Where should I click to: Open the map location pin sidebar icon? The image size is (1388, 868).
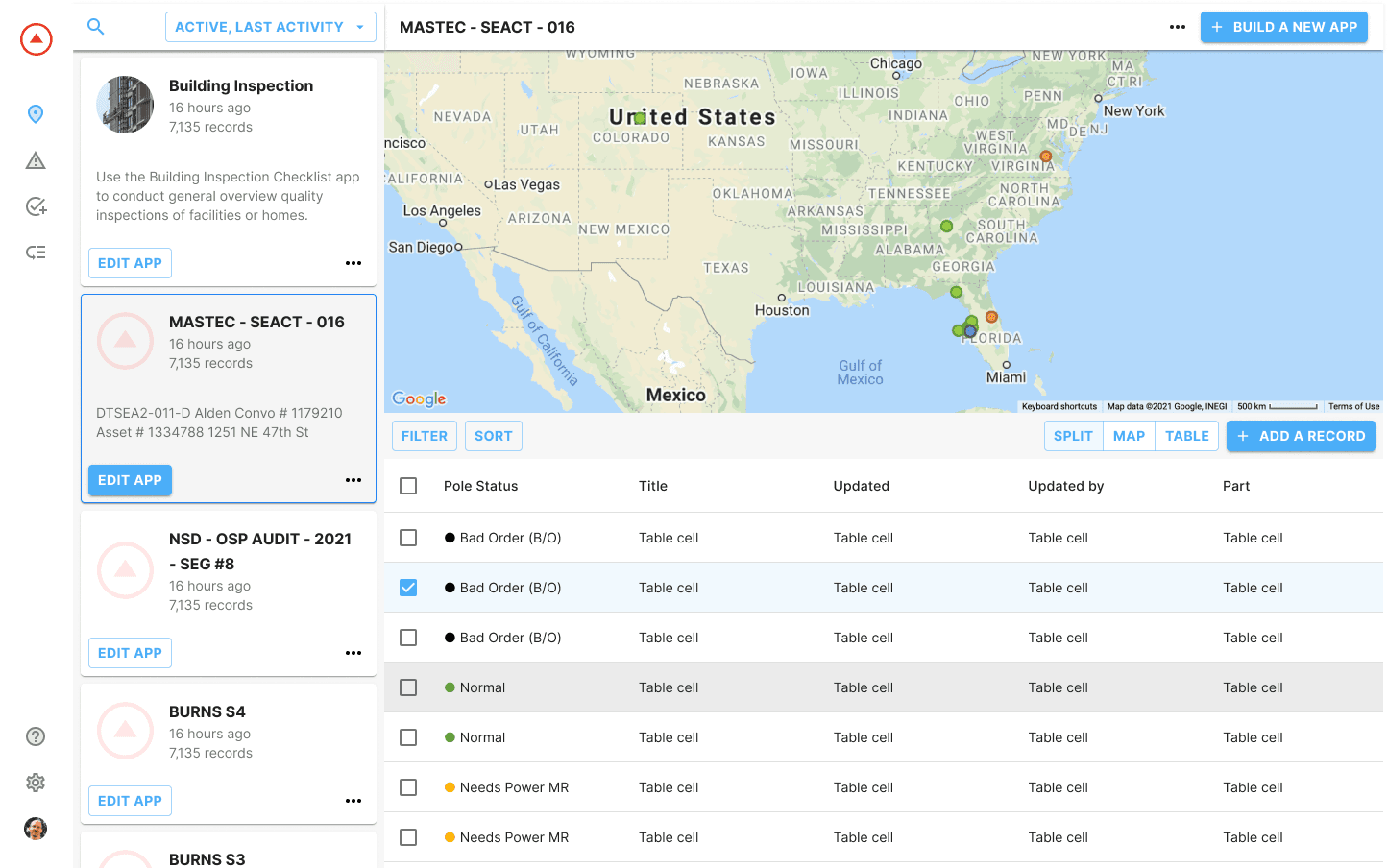(36, 114)
